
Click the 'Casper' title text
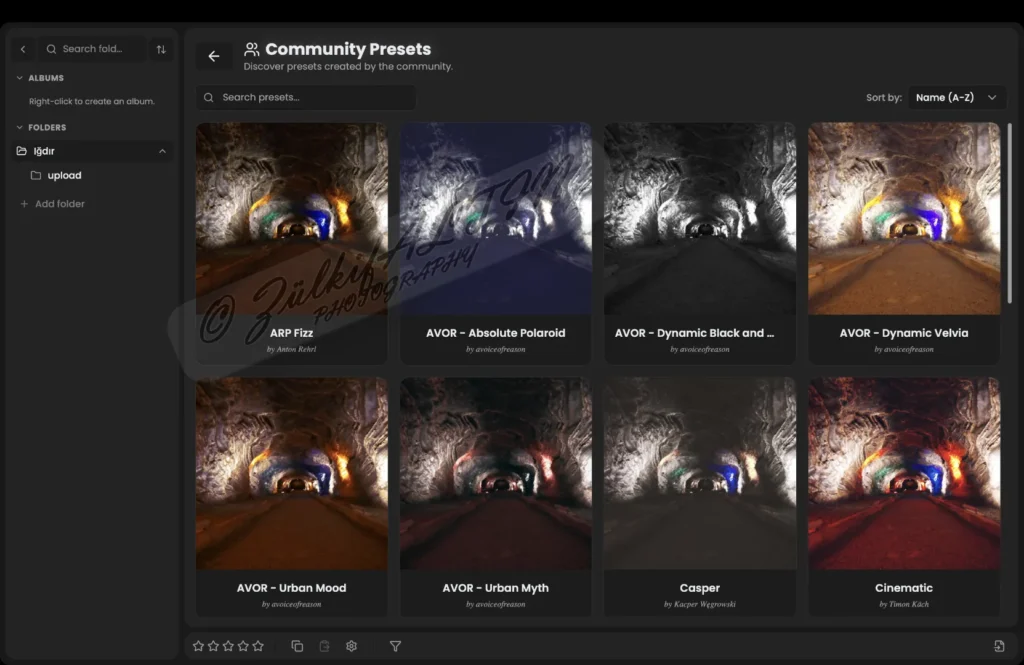pyautogui.click(x=700, y=588)
